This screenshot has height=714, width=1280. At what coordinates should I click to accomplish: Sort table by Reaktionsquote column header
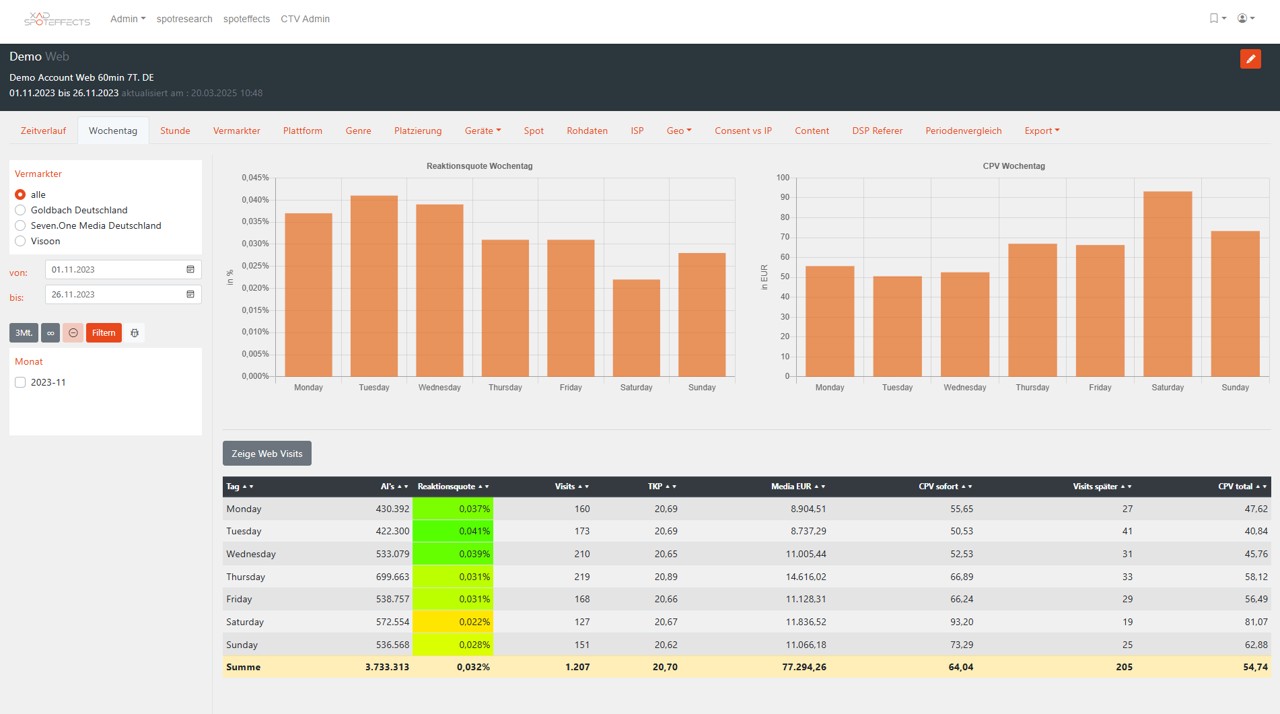click(446, 487)
